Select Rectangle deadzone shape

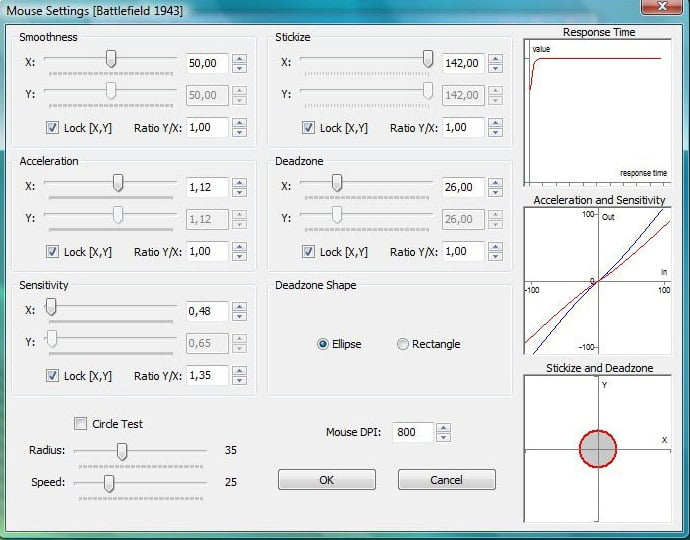coord(403,344)
